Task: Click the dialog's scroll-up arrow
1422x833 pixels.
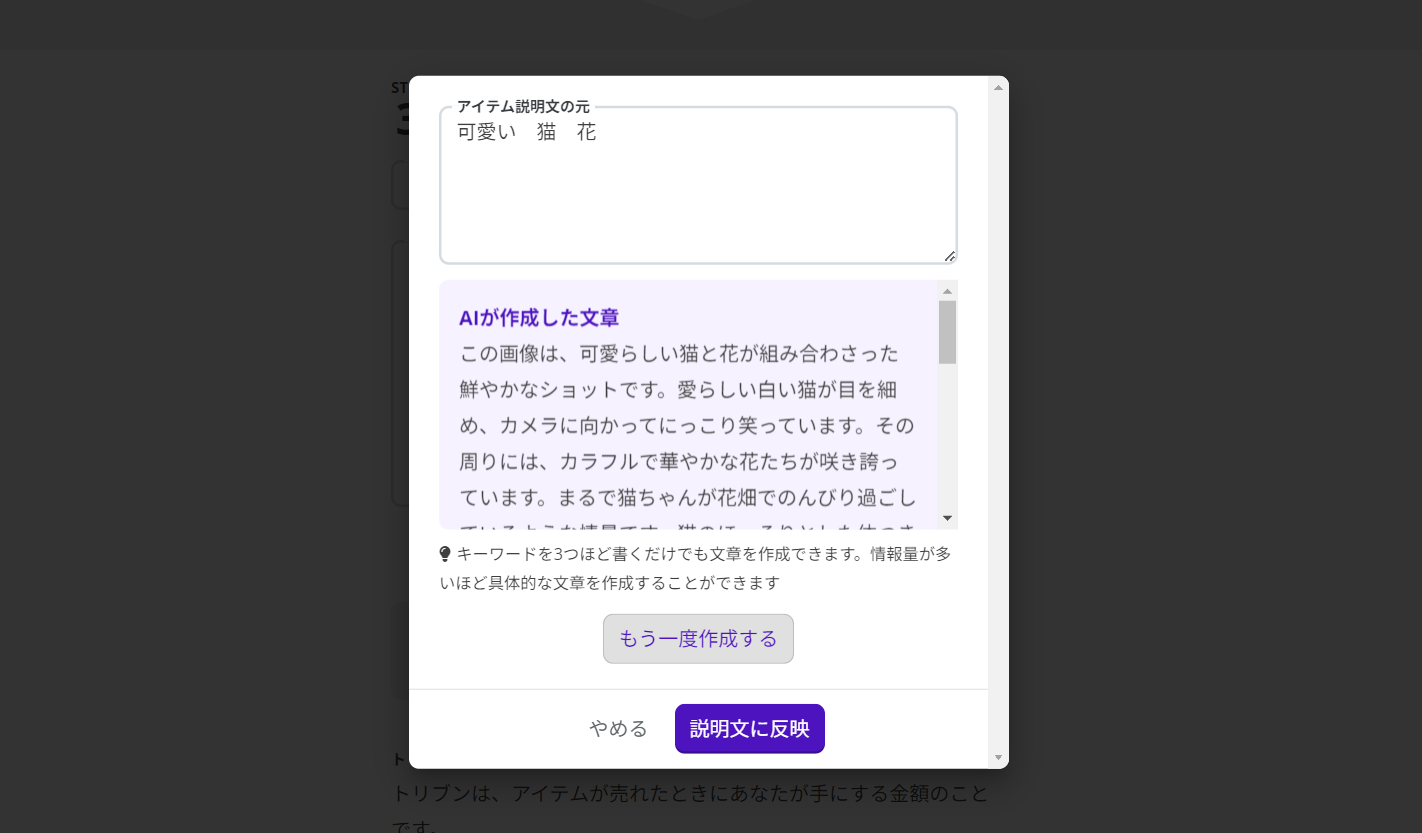Action: coord(997,88)
